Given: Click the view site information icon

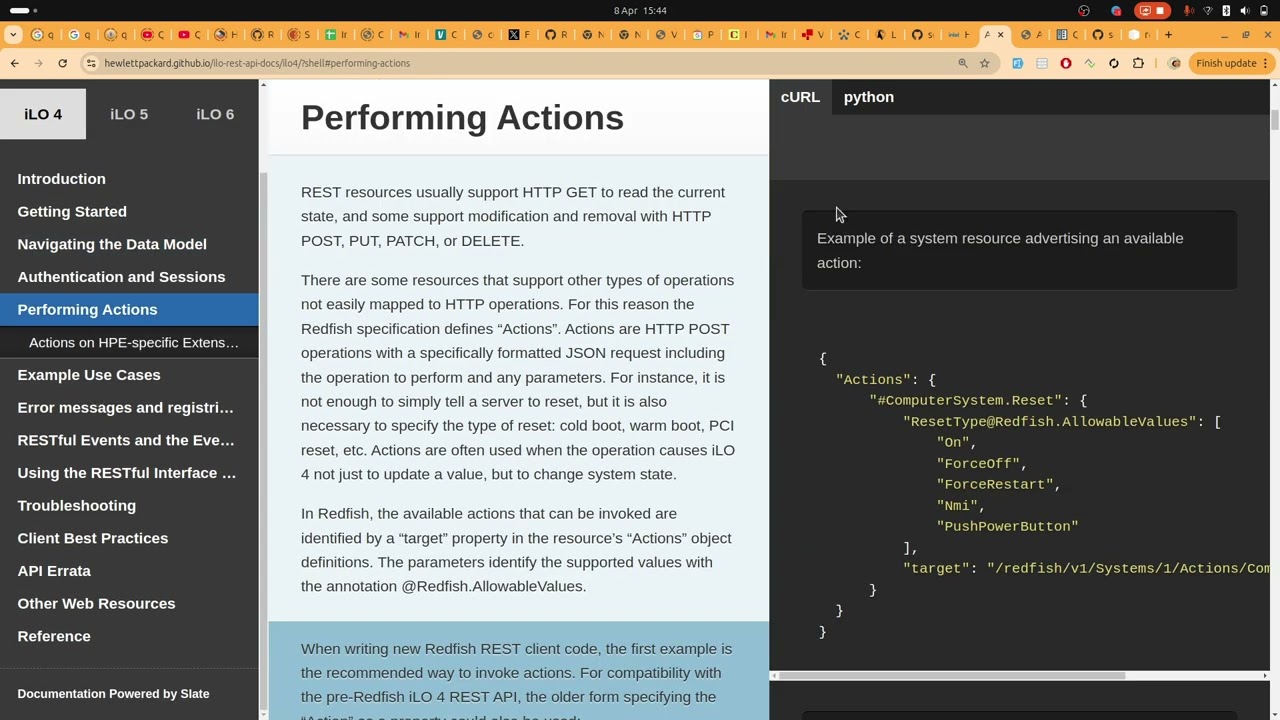Looking at the screenshot, I should click(91, 63).
